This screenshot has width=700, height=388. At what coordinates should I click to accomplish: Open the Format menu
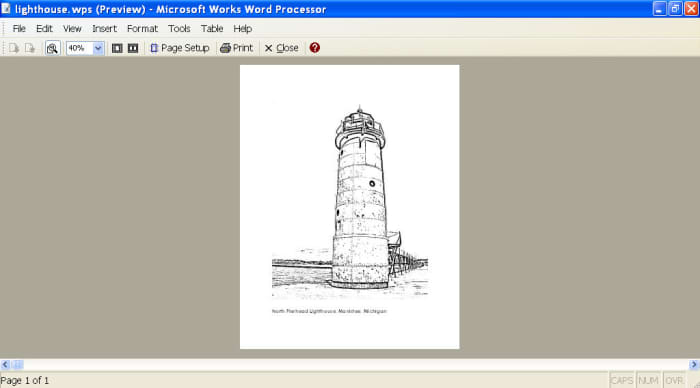[142, 29]
